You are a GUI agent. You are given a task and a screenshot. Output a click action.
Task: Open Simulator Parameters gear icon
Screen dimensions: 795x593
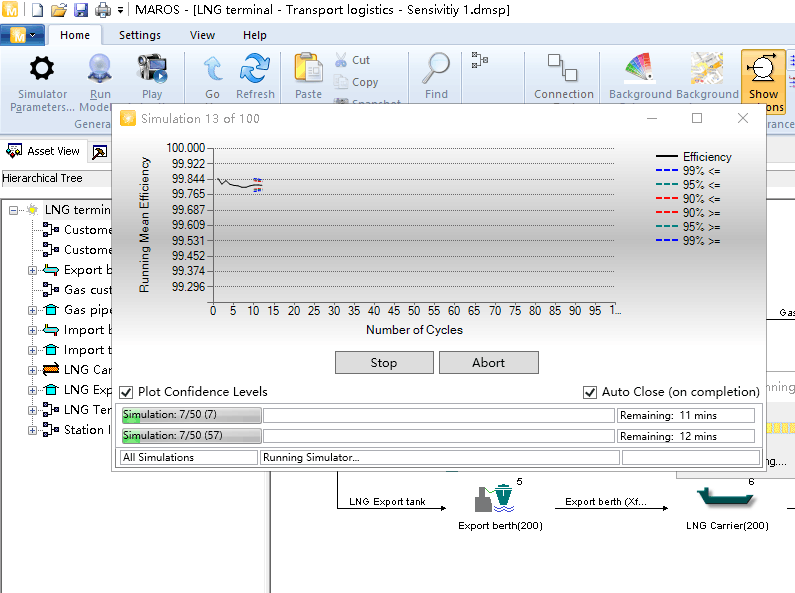[42, 68]
